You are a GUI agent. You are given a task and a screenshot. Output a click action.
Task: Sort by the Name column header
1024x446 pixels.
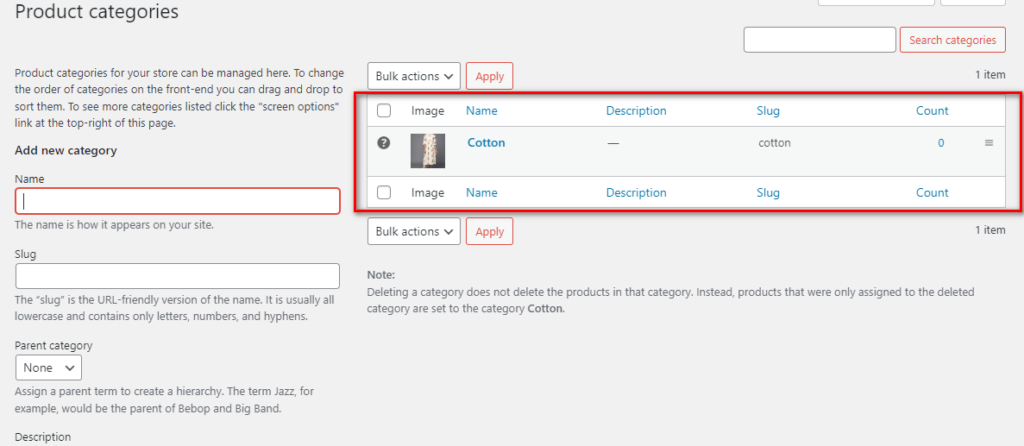481,111
